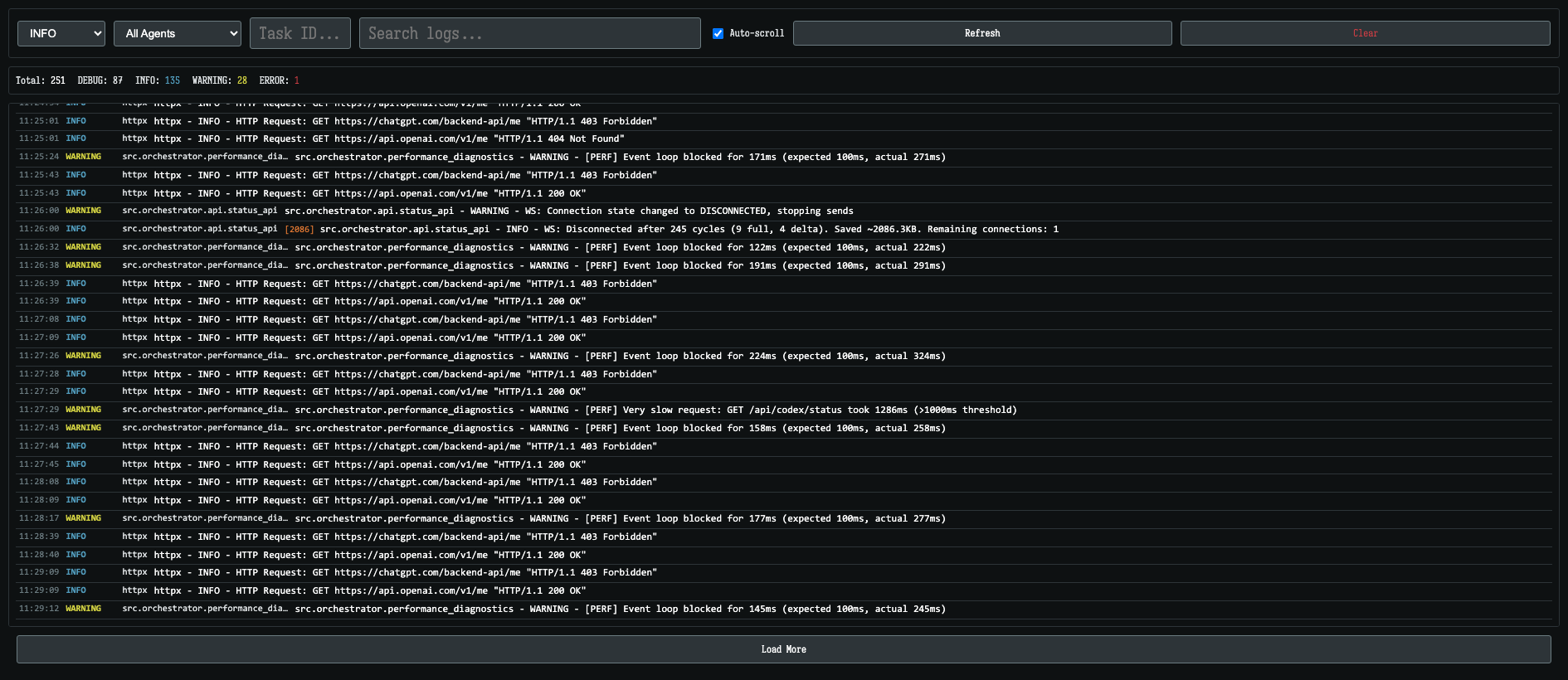Click the 11:28:40 INFO 200 OK row

click(784, 555)
